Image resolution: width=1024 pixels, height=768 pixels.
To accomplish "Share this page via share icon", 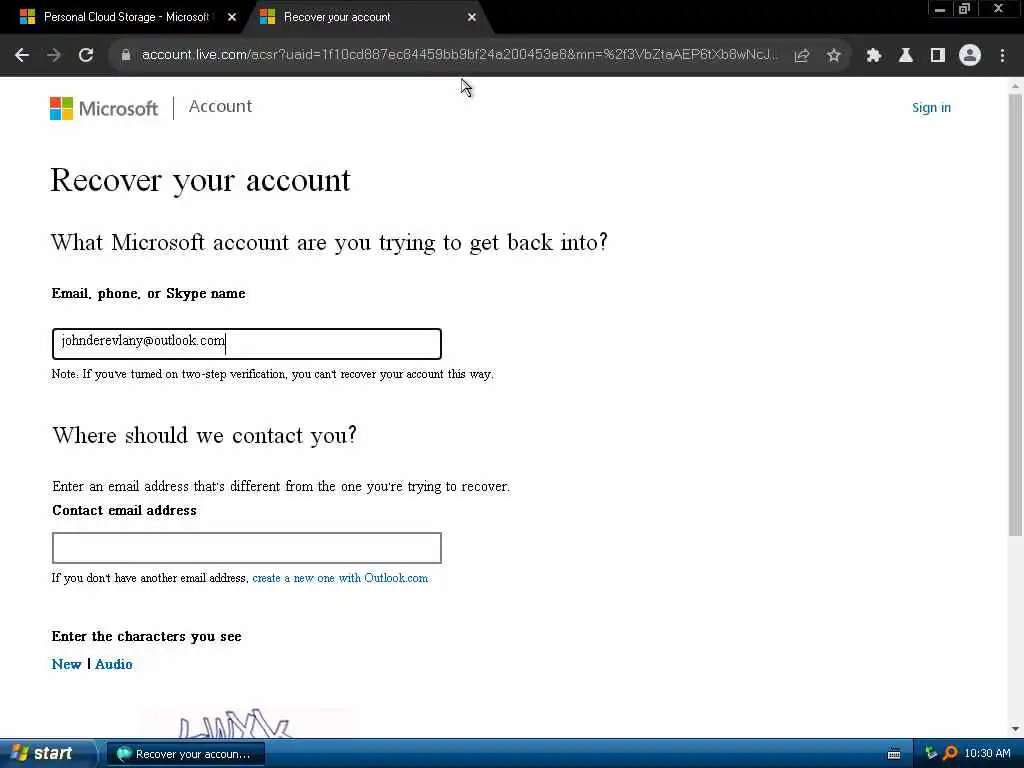I will coord(801,56).
